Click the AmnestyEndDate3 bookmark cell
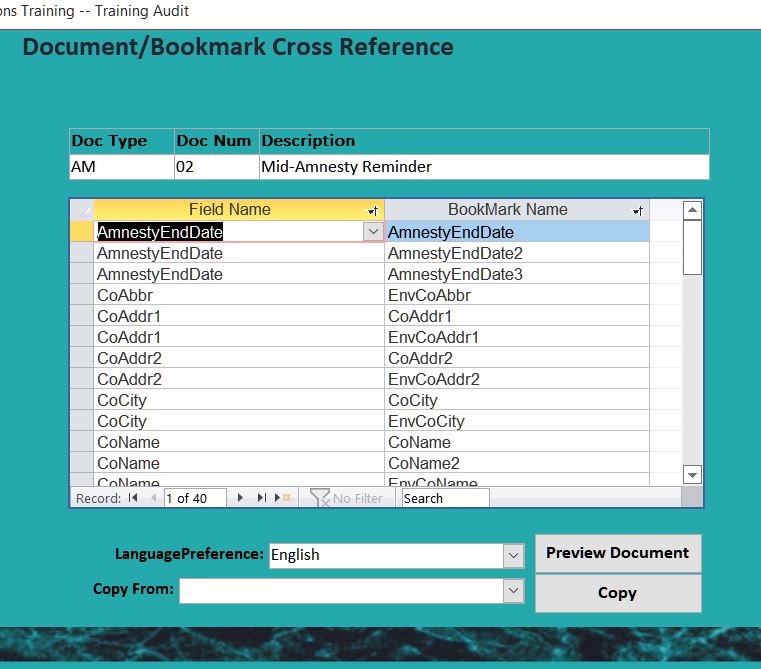The height and width of the screenshot is (669, 761). 517,274
